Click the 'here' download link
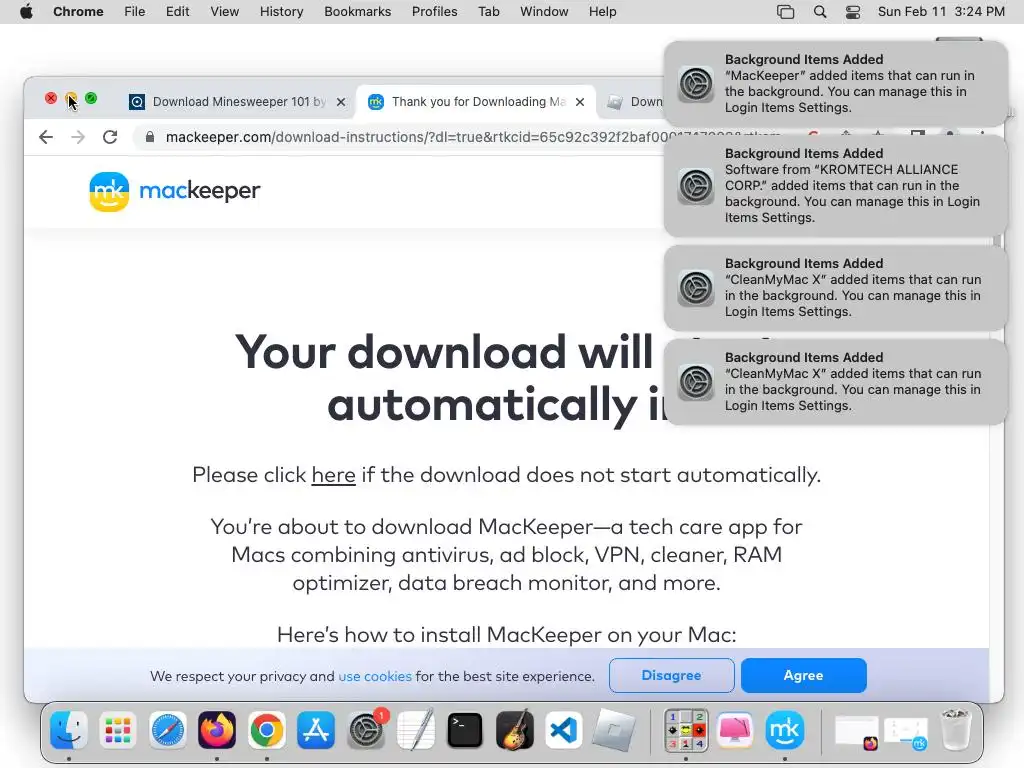1024x768 pixels. (x=333, y=475)
